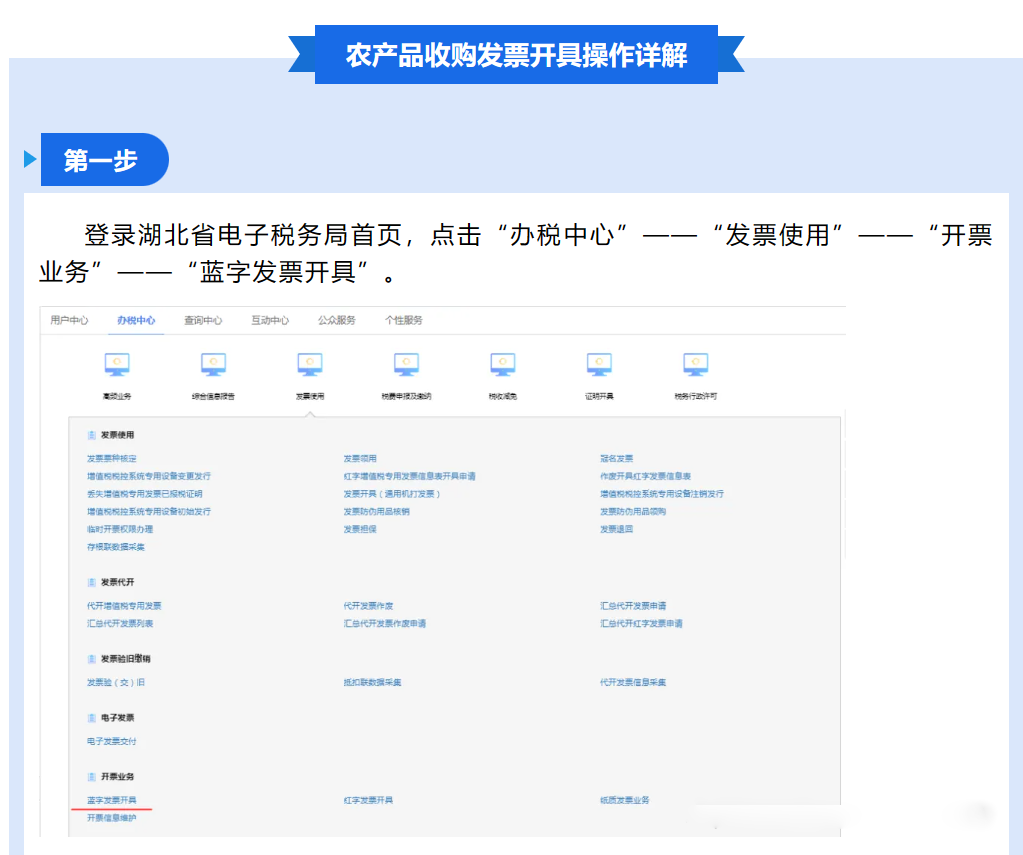Open the 查询中心 tab
The height and width of the screenshot is (855, 1023).
click(x=203, y=320)
